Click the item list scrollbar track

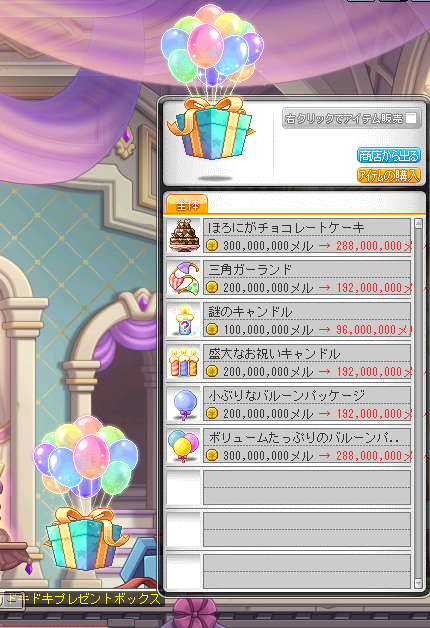(418, 404)
